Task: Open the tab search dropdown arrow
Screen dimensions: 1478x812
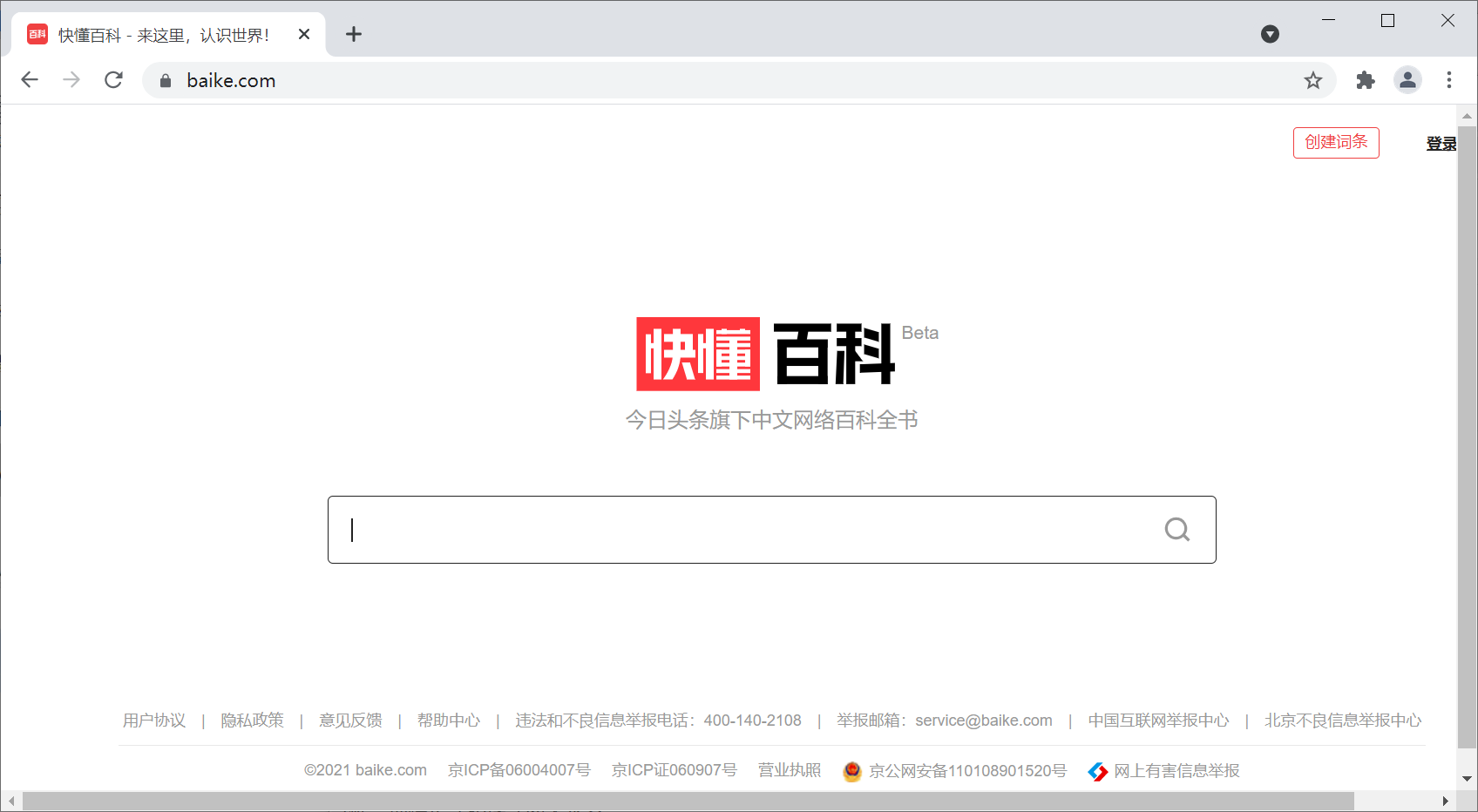Action: tap(1270, 34)
